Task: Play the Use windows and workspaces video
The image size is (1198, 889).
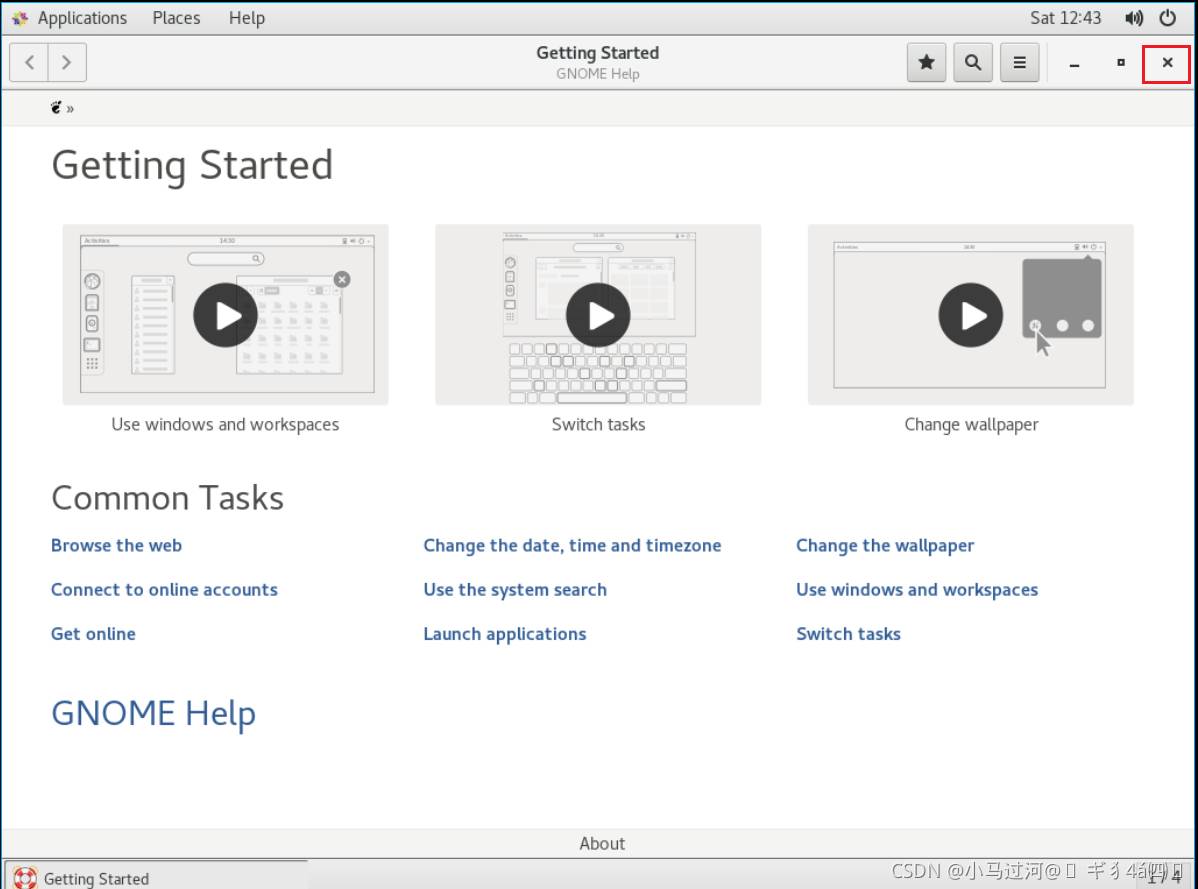Action: pyautogui.click(x=225, y=315)
